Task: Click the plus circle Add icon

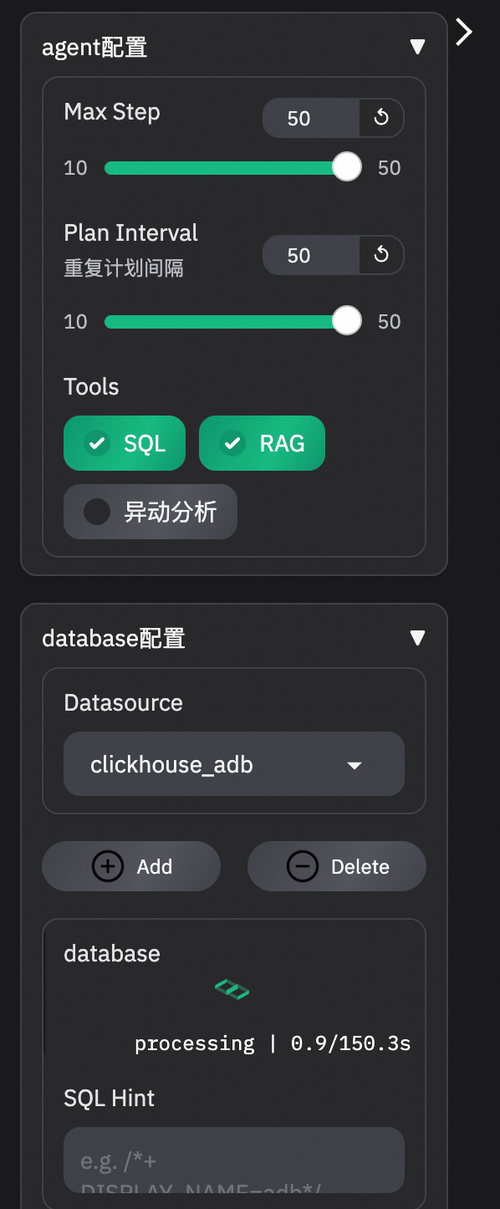Action: coord(108,866)
